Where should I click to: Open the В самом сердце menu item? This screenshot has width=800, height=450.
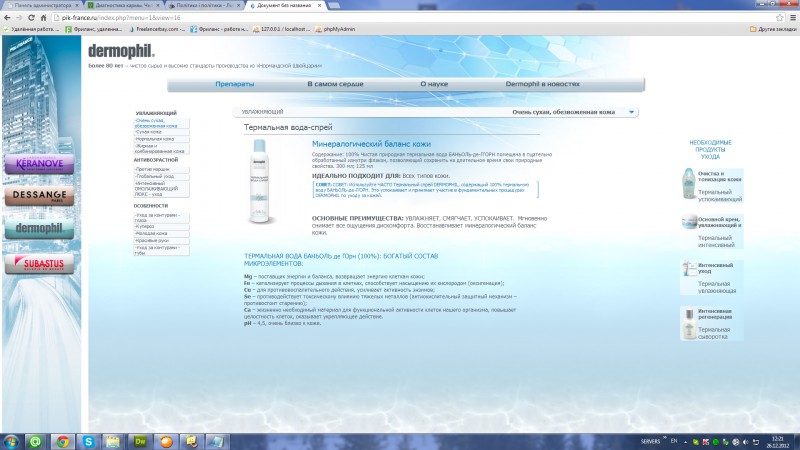point(335,84)
